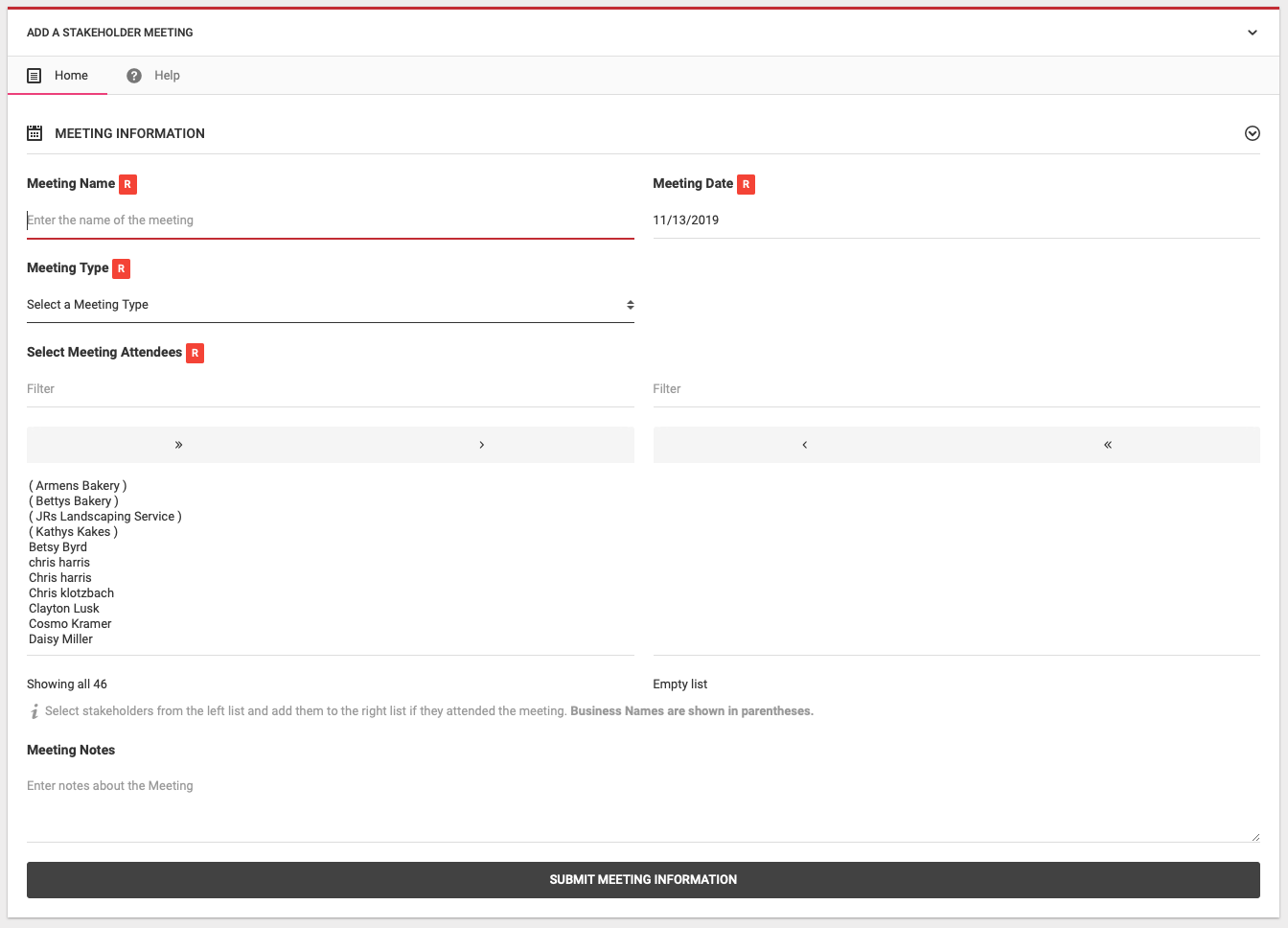
Task: Click the remove all left double-arrow icon
Action: tap(1107, 445)
